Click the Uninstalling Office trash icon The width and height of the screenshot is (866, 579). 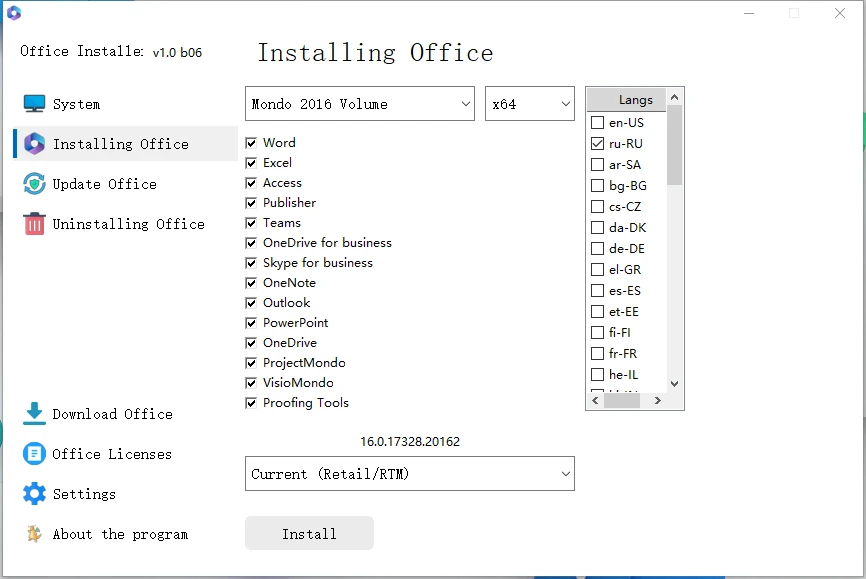34,224
